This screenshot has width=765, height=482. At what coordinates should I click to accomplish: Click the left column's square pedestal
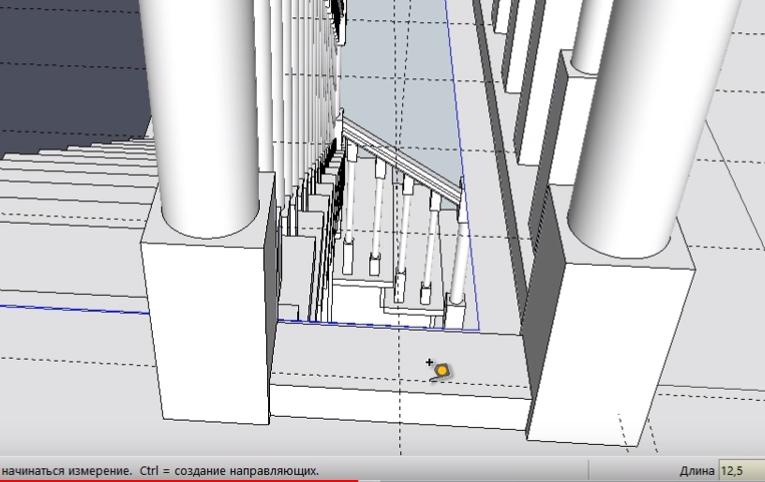point(205,320)
